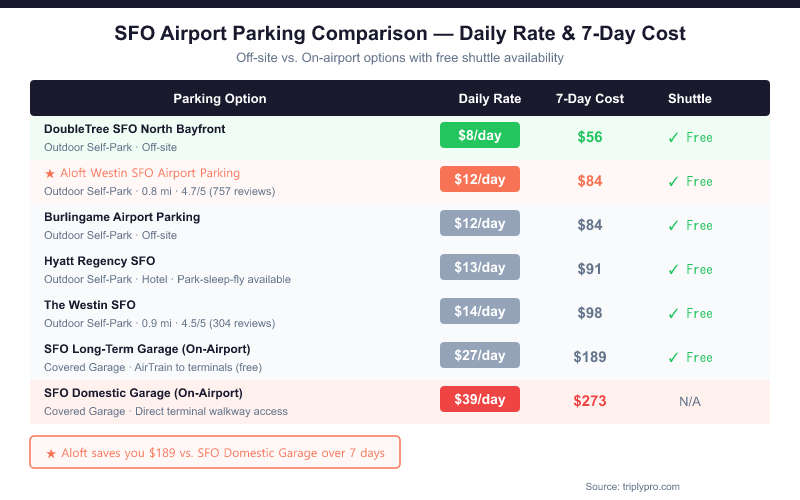Click the star icon beside Aloft Westin

(x=50, y=173)
